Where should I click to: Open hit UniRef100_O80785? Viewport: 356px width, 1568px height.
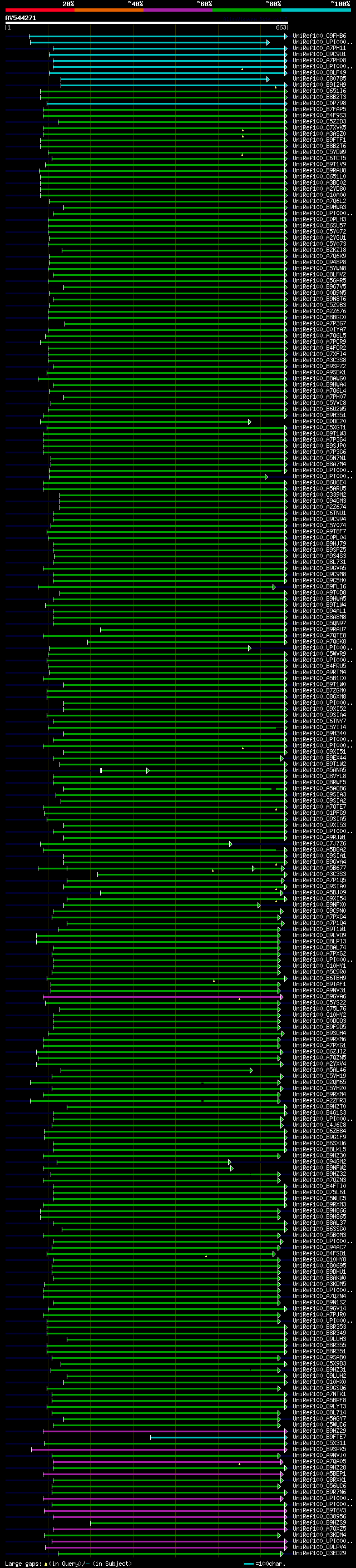[319, 78]
